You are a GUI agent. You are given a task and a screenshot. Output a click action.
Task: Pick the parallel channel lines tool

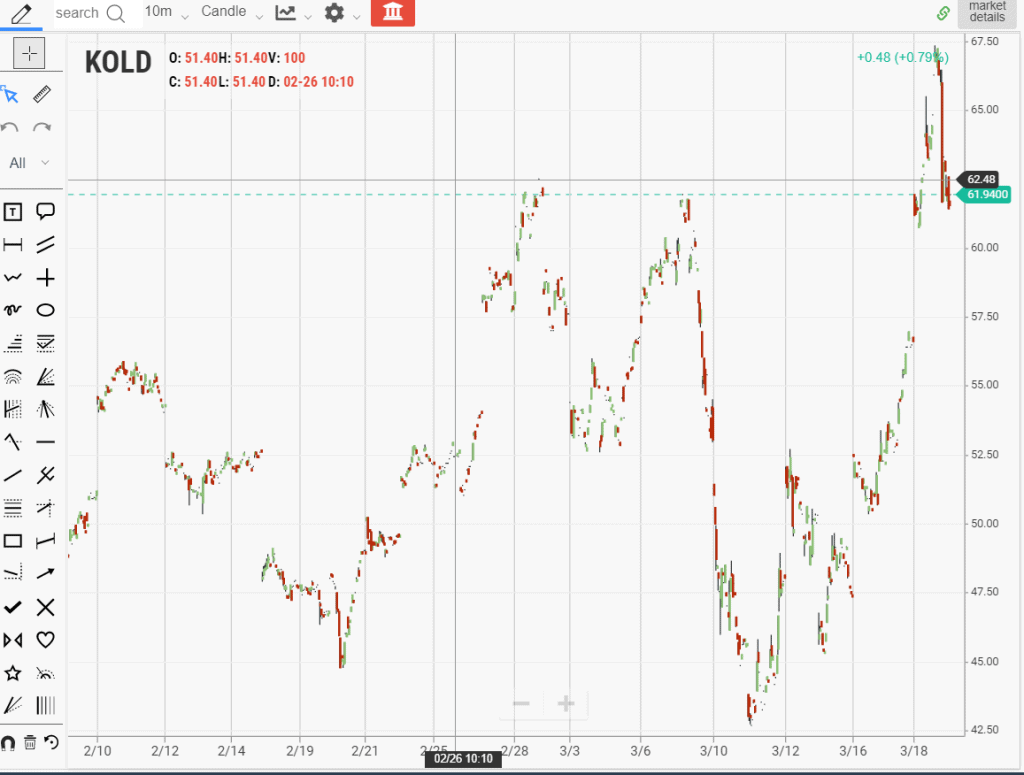45,245
